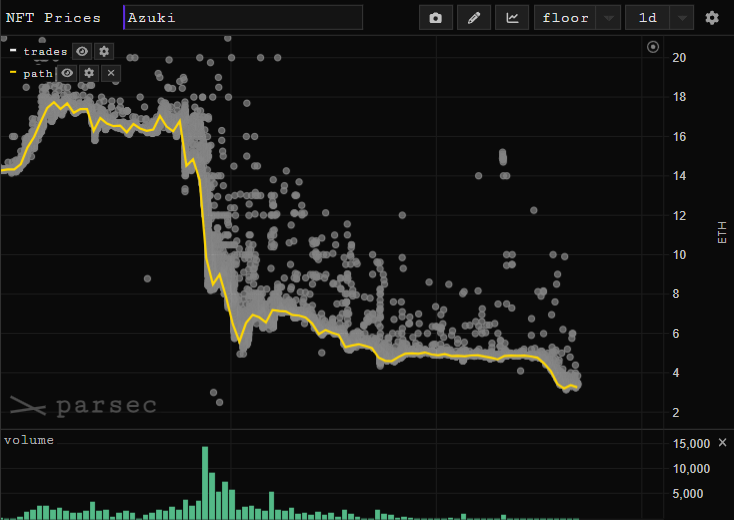Click the ETH axis label
734x520 pixels.
[722, 233]
